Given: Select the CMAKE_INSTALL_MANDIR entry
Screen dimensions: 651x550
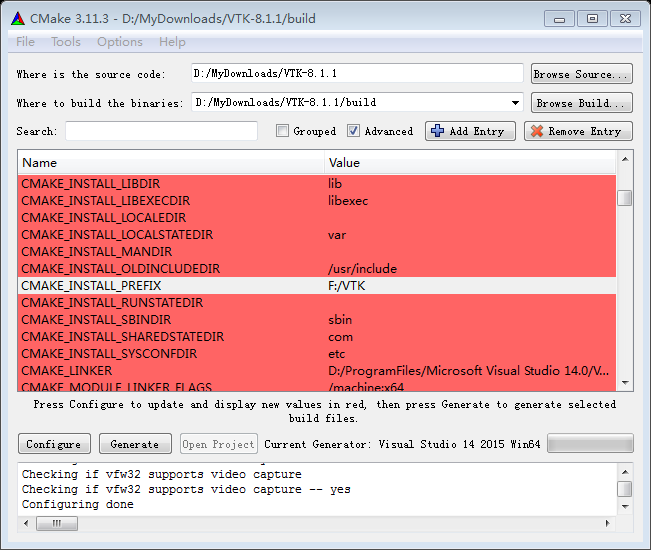Looking at the screenshot, I should click(x=317, y=252).
